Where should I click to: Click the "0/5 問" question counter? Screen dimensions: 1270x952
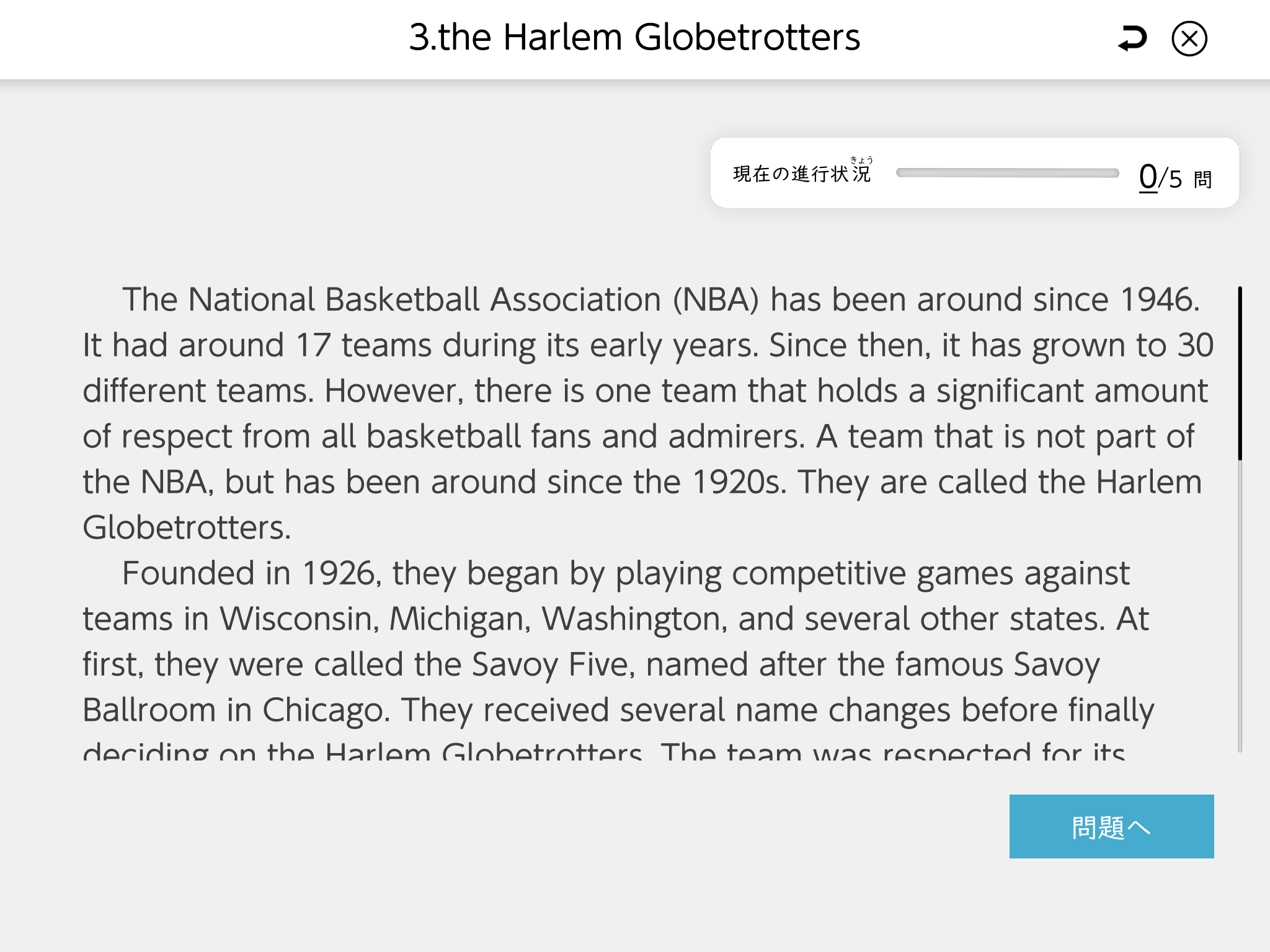1175,177
